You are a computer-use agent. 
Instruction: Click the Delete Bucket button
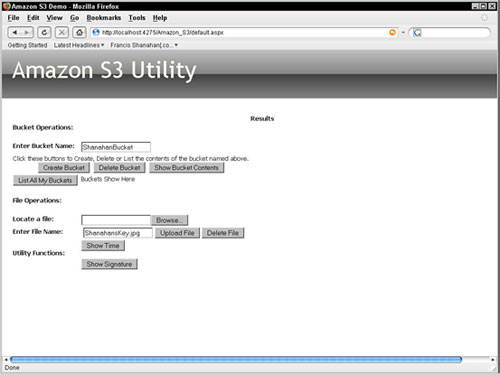(x=120, y=168)
